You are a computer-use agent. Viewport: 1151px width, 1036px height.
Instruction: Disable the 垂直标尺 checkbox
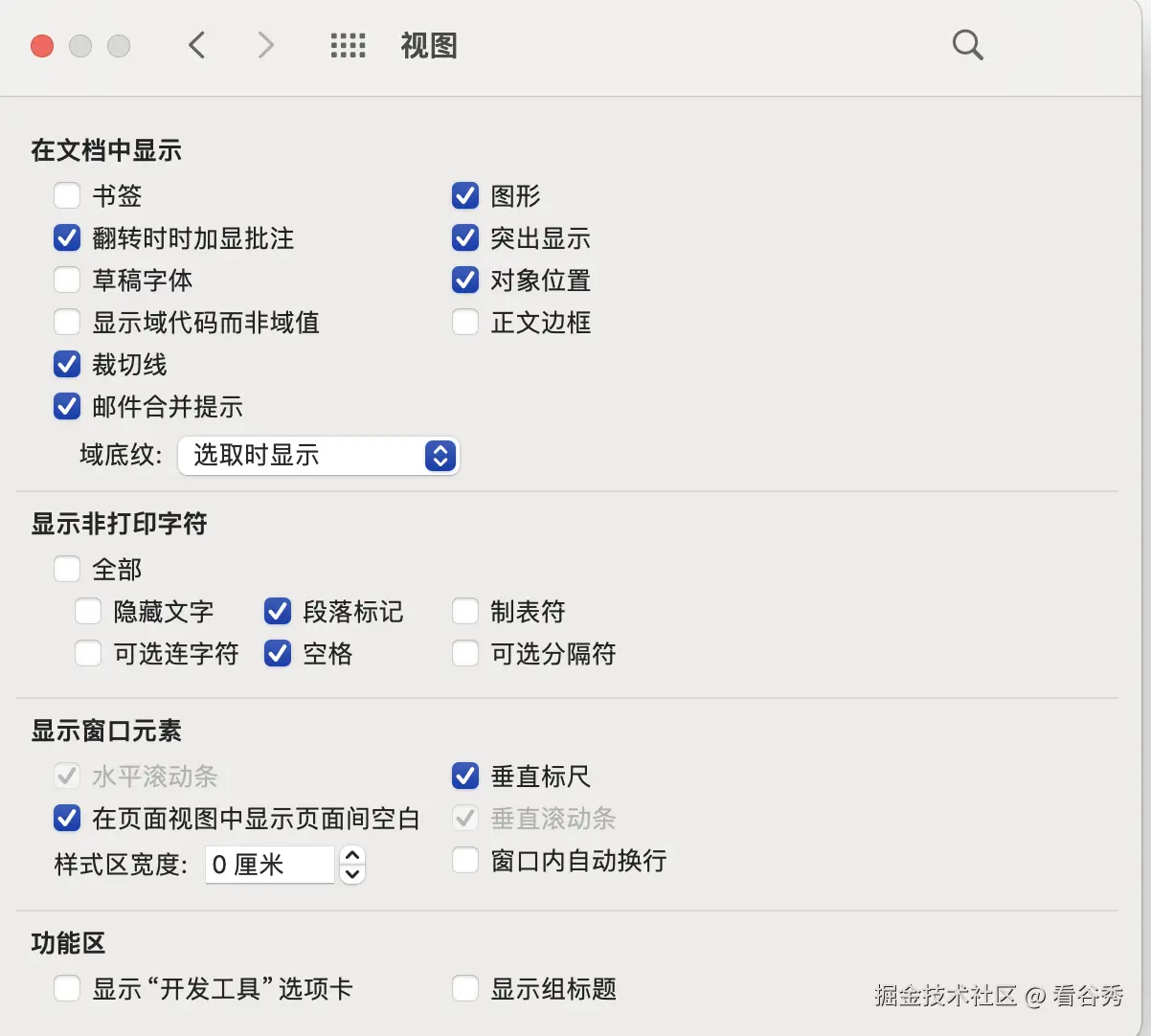point(465,776)
